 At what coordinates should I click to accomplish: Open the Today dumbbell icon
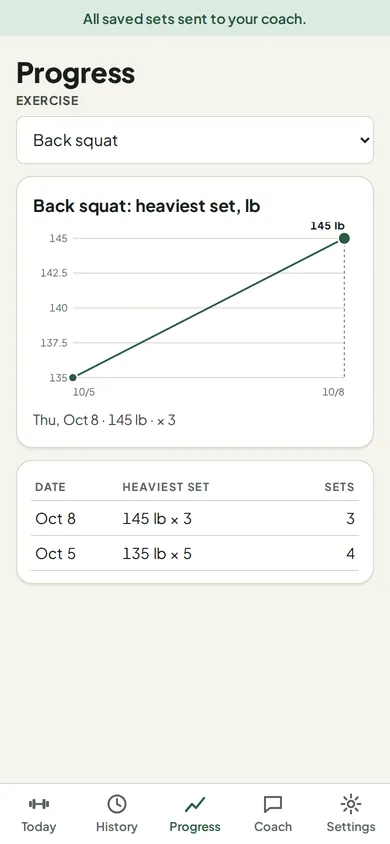click(x=39, y=804)
